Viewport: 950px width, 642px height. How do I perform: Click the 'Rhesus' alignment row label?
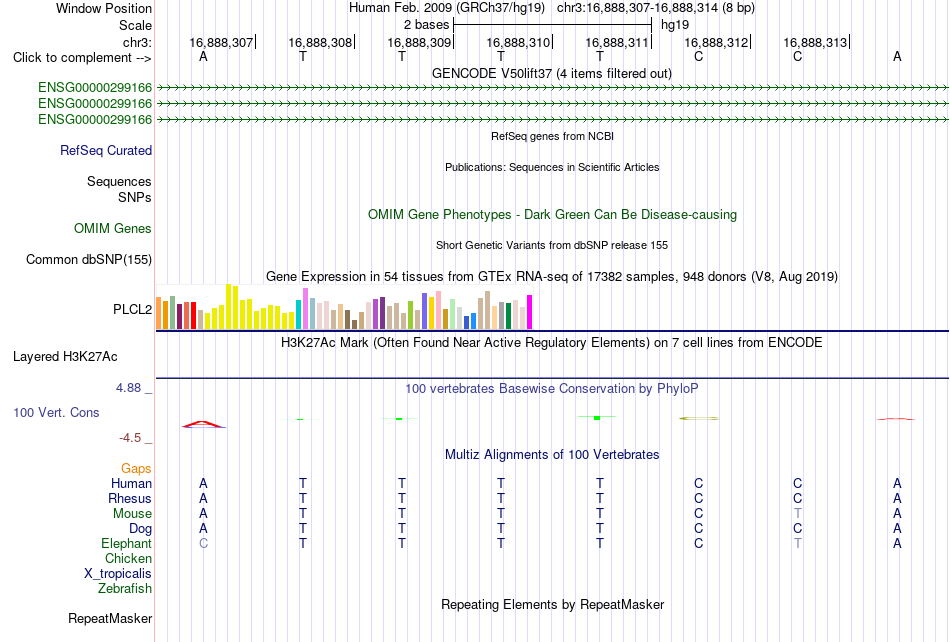130,498
